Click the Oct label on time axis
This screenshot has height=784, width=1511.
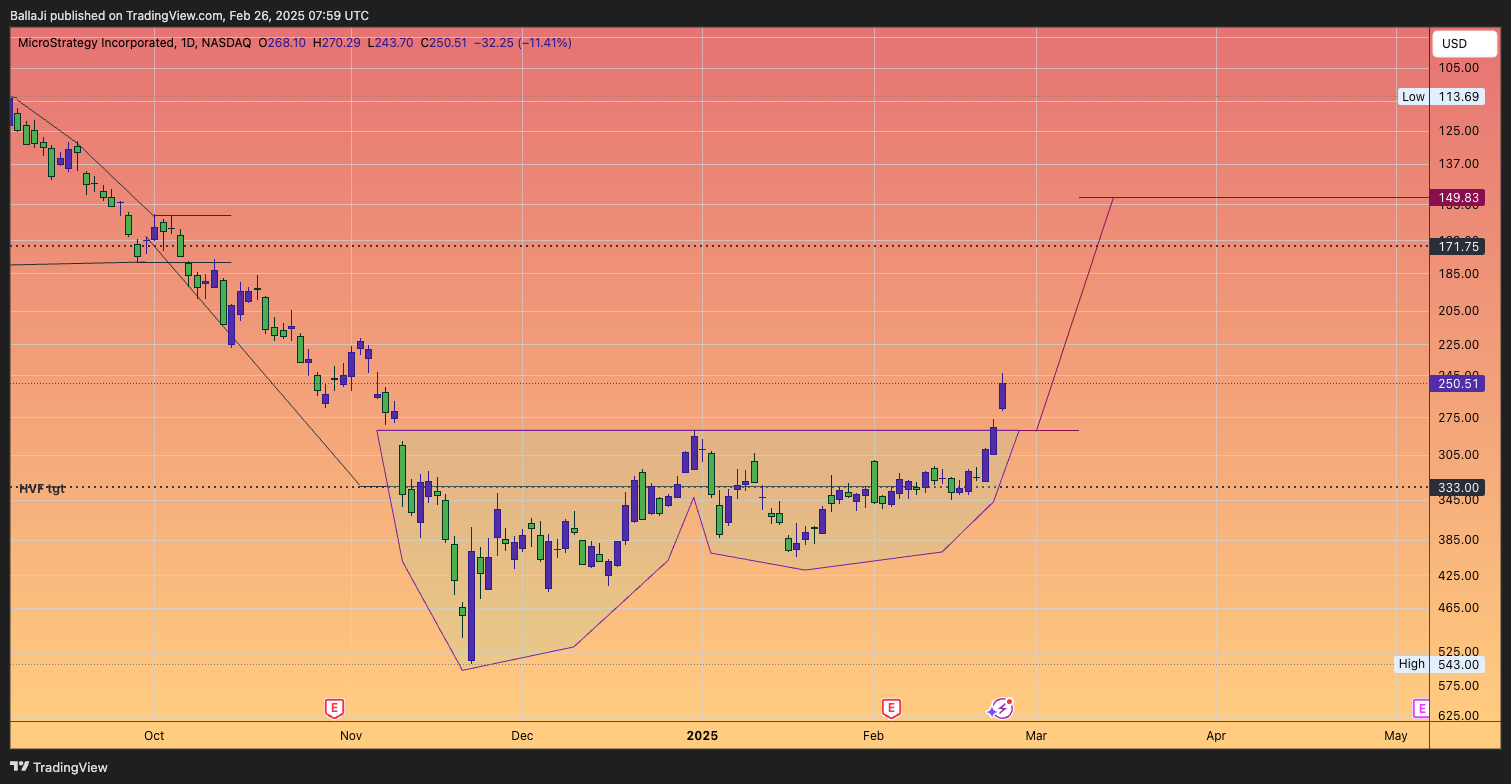154,735
